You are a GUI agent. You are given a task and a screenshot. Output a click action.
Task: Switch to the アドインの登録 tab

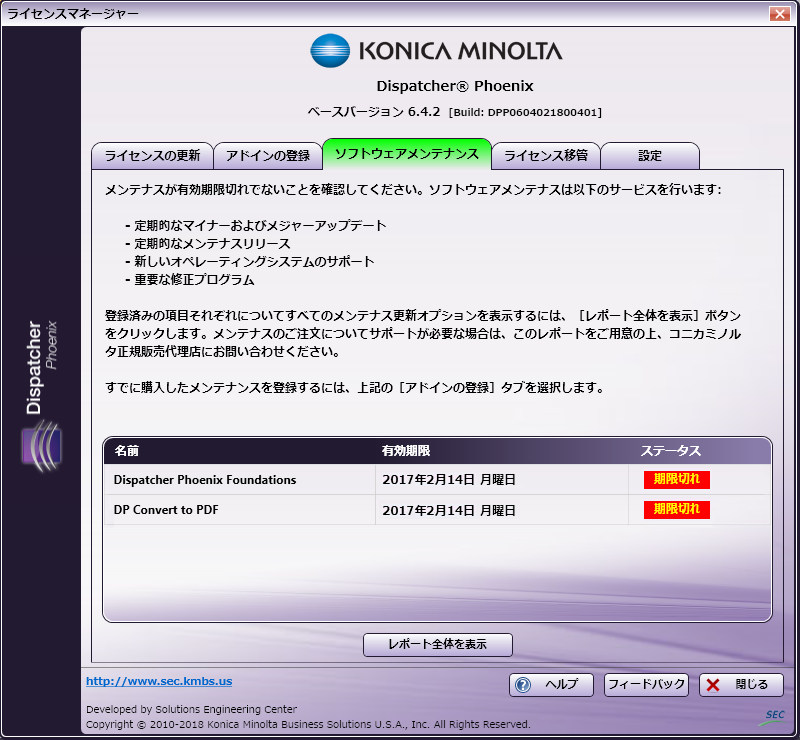[268, 156]
